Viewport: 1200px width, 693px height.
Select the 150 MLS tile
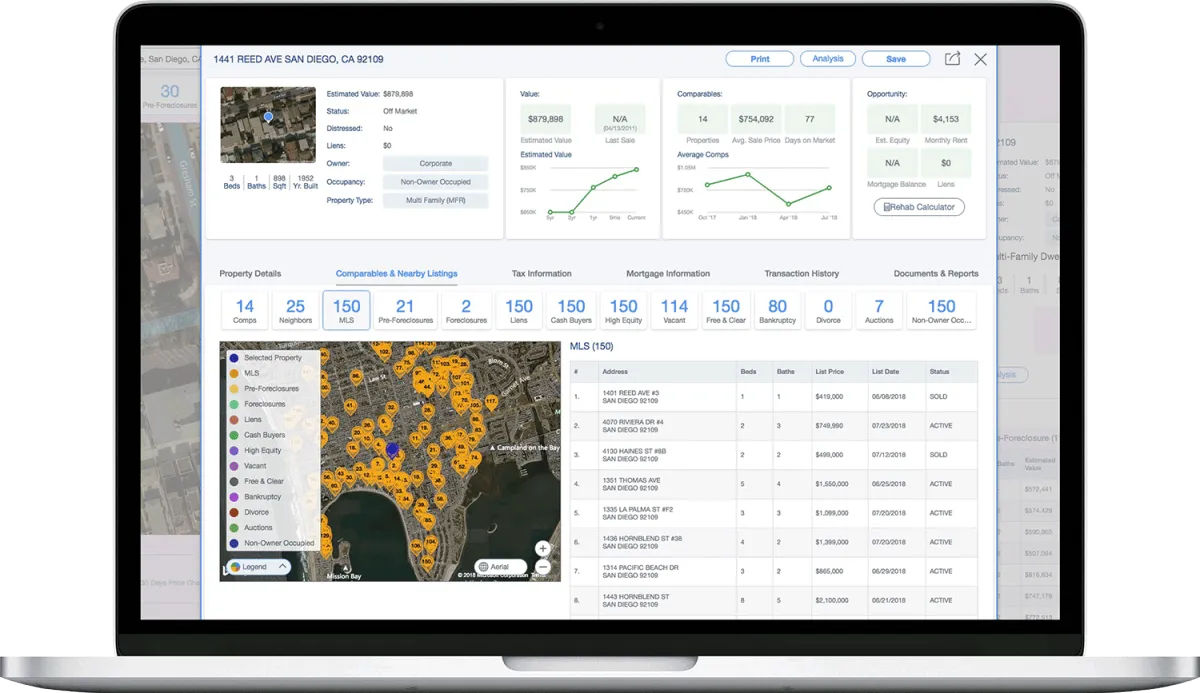tap(347, 311)
